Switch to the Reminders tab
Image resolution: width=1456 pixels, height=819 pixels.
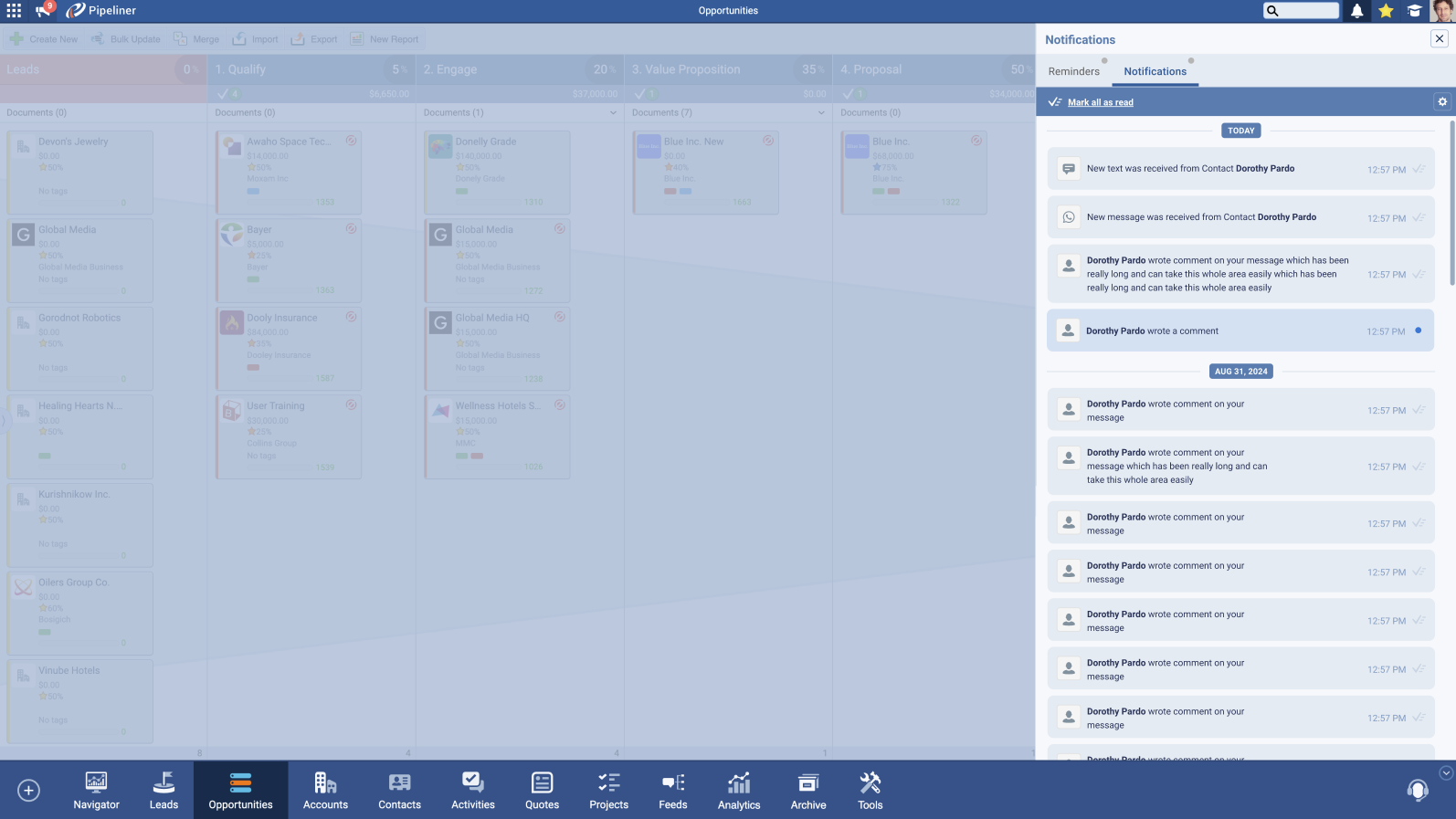coord(1073,71)
